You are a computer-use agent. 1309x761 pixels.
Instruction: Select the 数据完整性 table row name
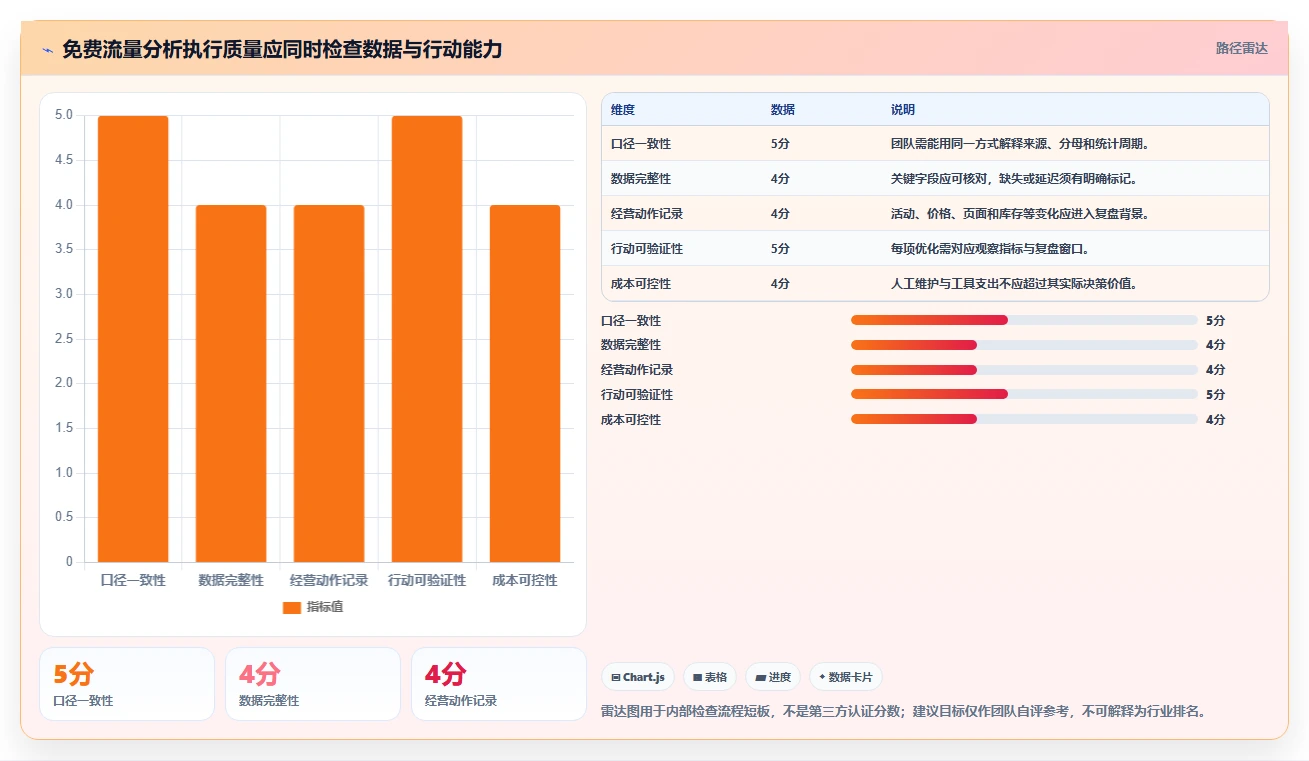click(641, 179)
